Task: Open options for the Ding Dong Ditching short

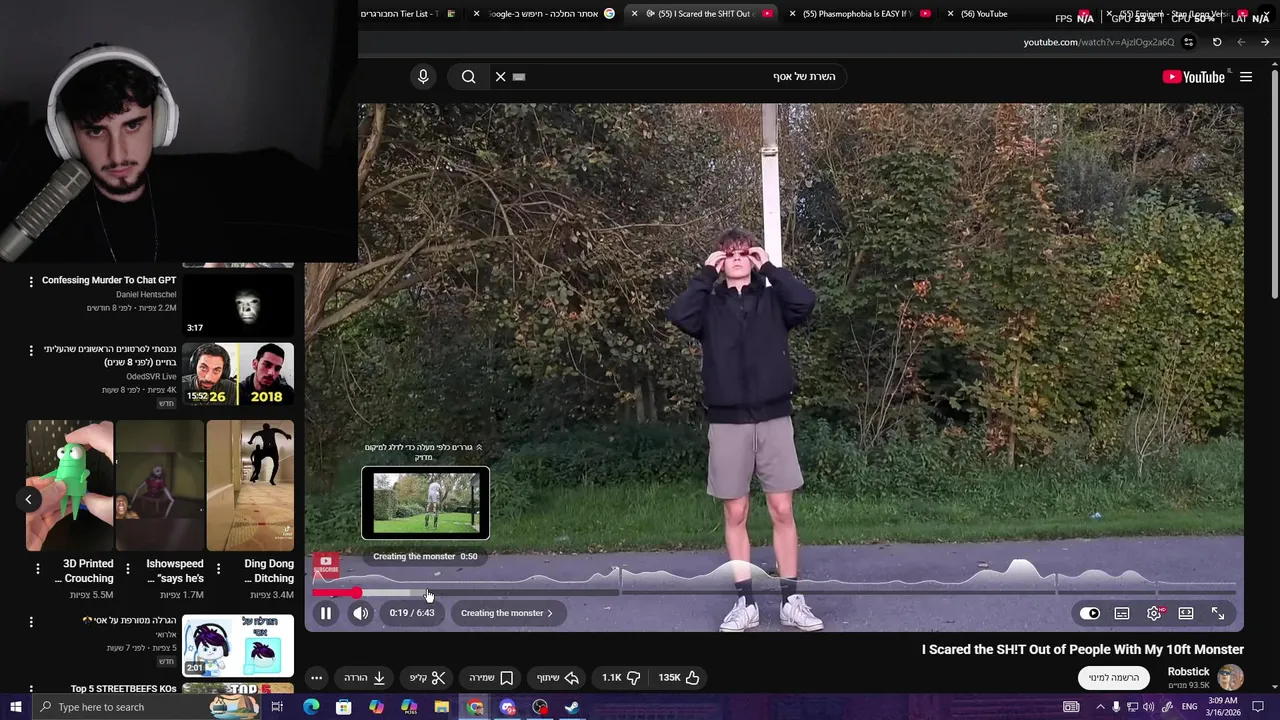Action: pyautogui.click(x=218, y=569)
